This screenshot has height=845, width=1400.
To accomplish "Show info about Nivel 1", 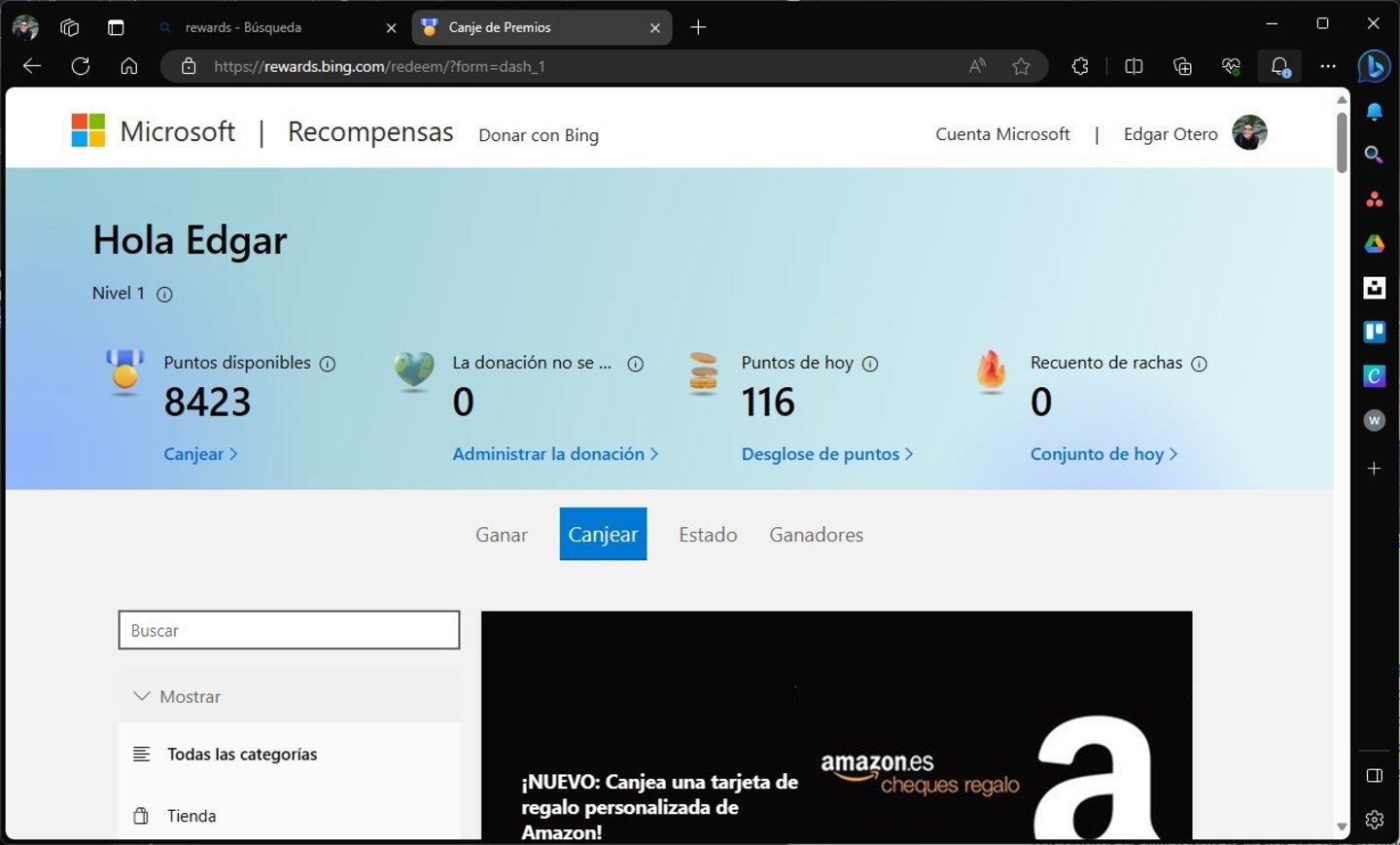I will coord(164,294).
